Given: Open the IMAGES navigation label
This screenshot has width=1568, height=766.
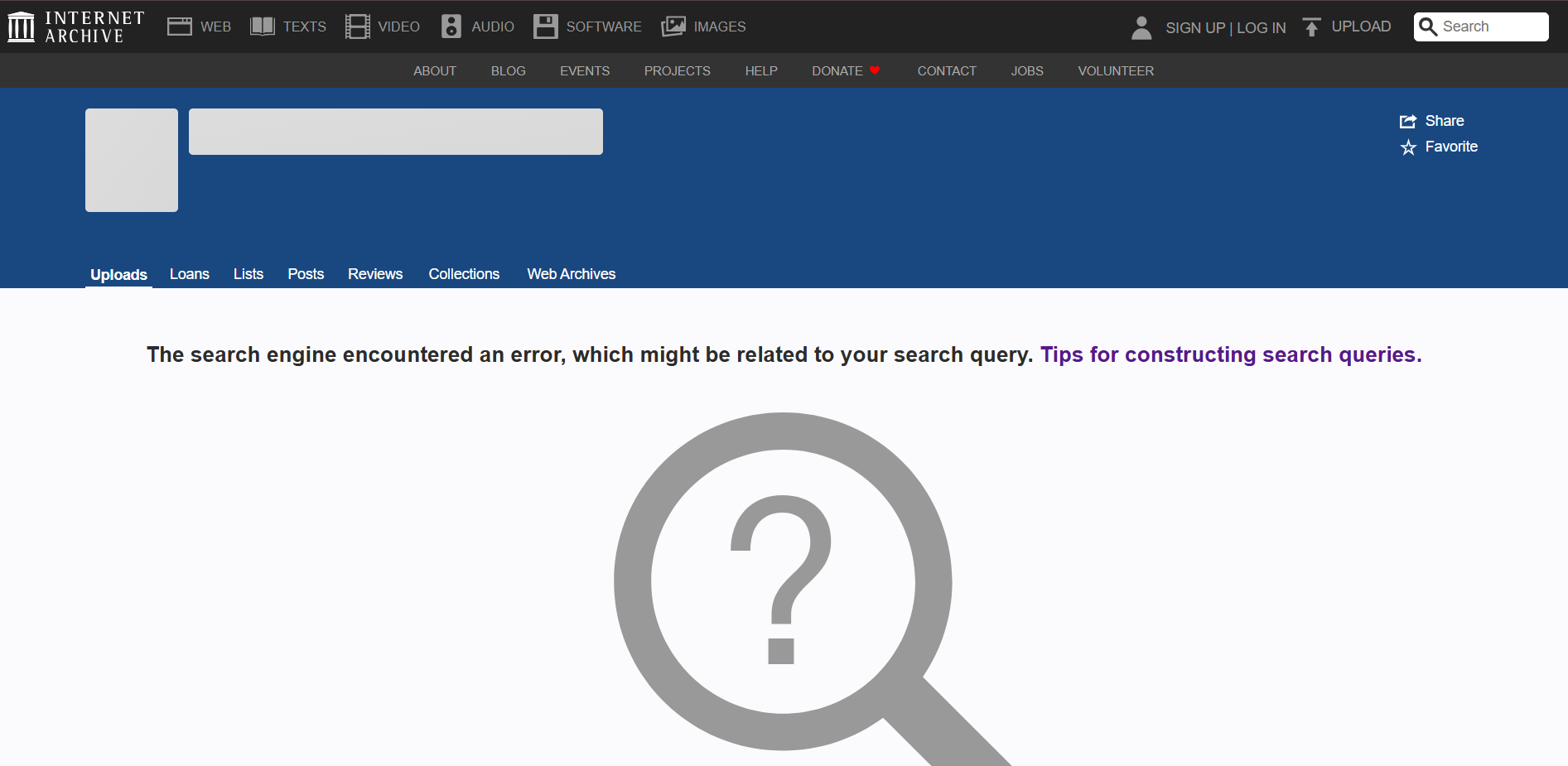Looking at the screenshot, I should click(720, 26).
